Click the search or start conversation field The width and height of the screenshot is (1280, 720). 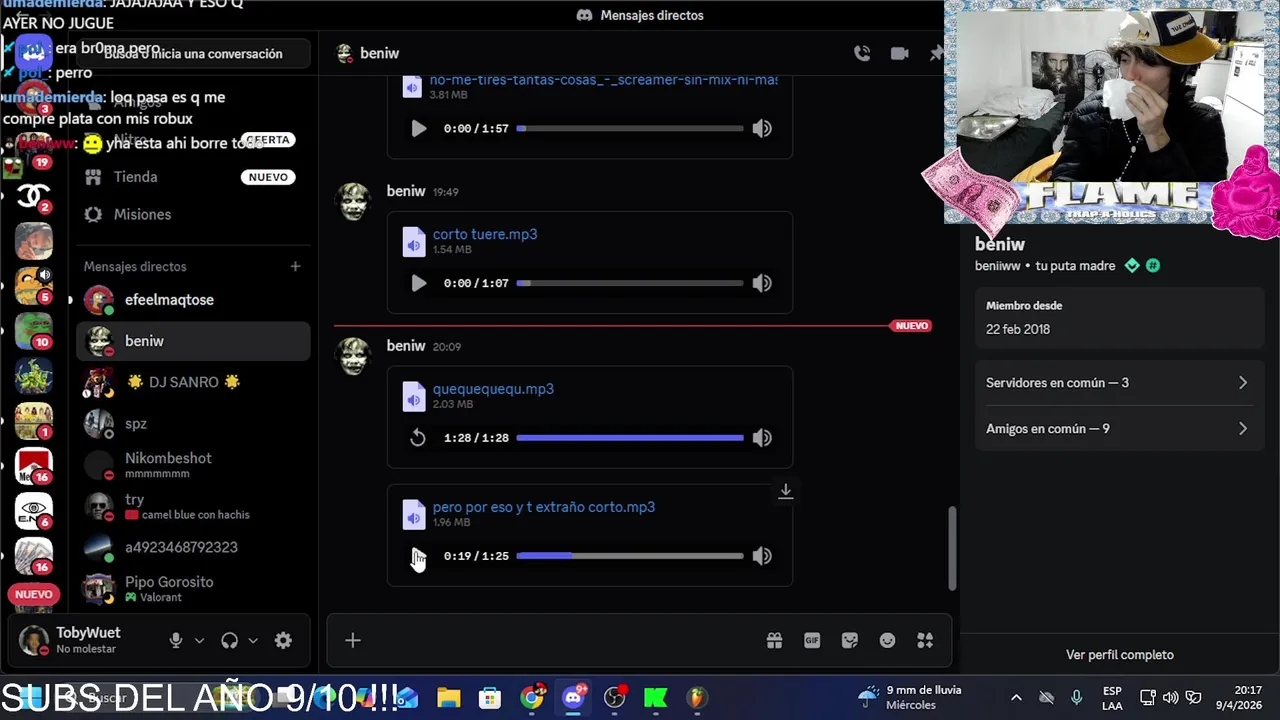193,54
